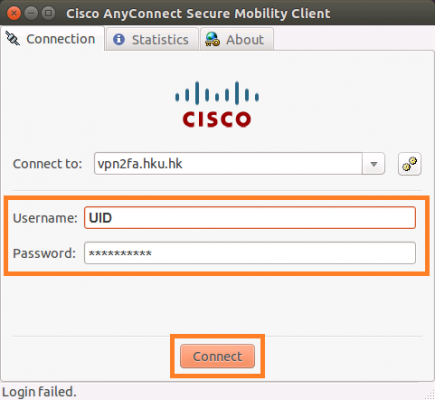
Task: Click the Cisco AnyConnect title bar text
Action: [x=198, y=14]
